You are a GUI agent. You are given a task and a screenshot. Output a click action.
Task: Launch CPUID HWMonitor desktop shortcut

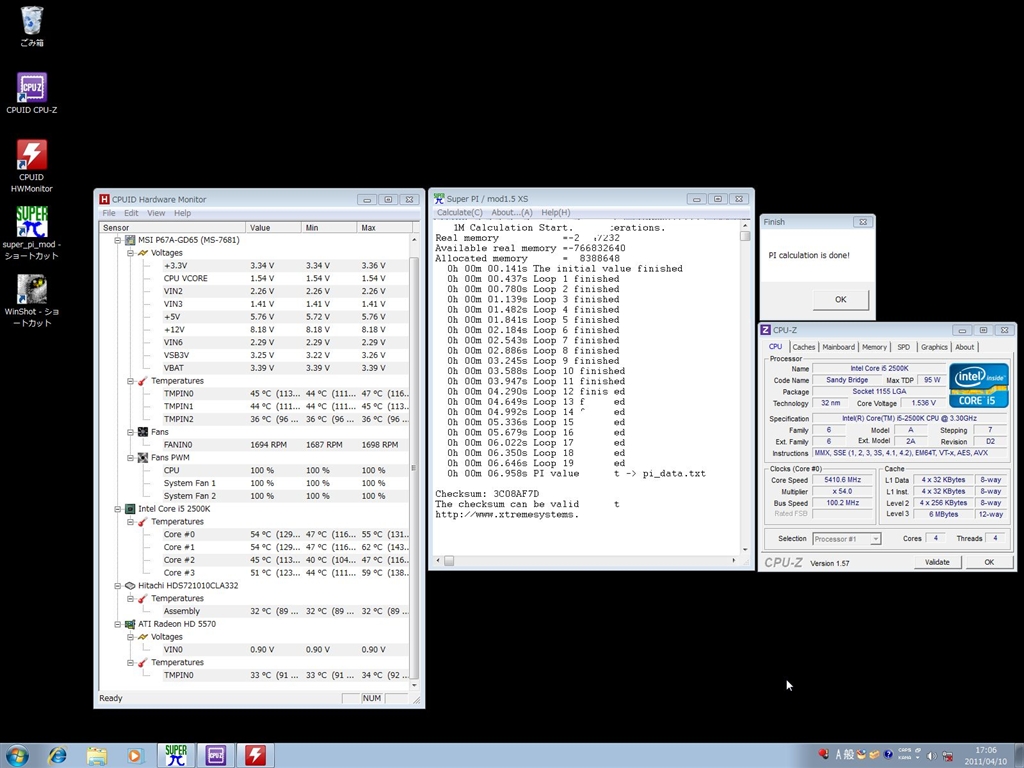pos(31,166)
